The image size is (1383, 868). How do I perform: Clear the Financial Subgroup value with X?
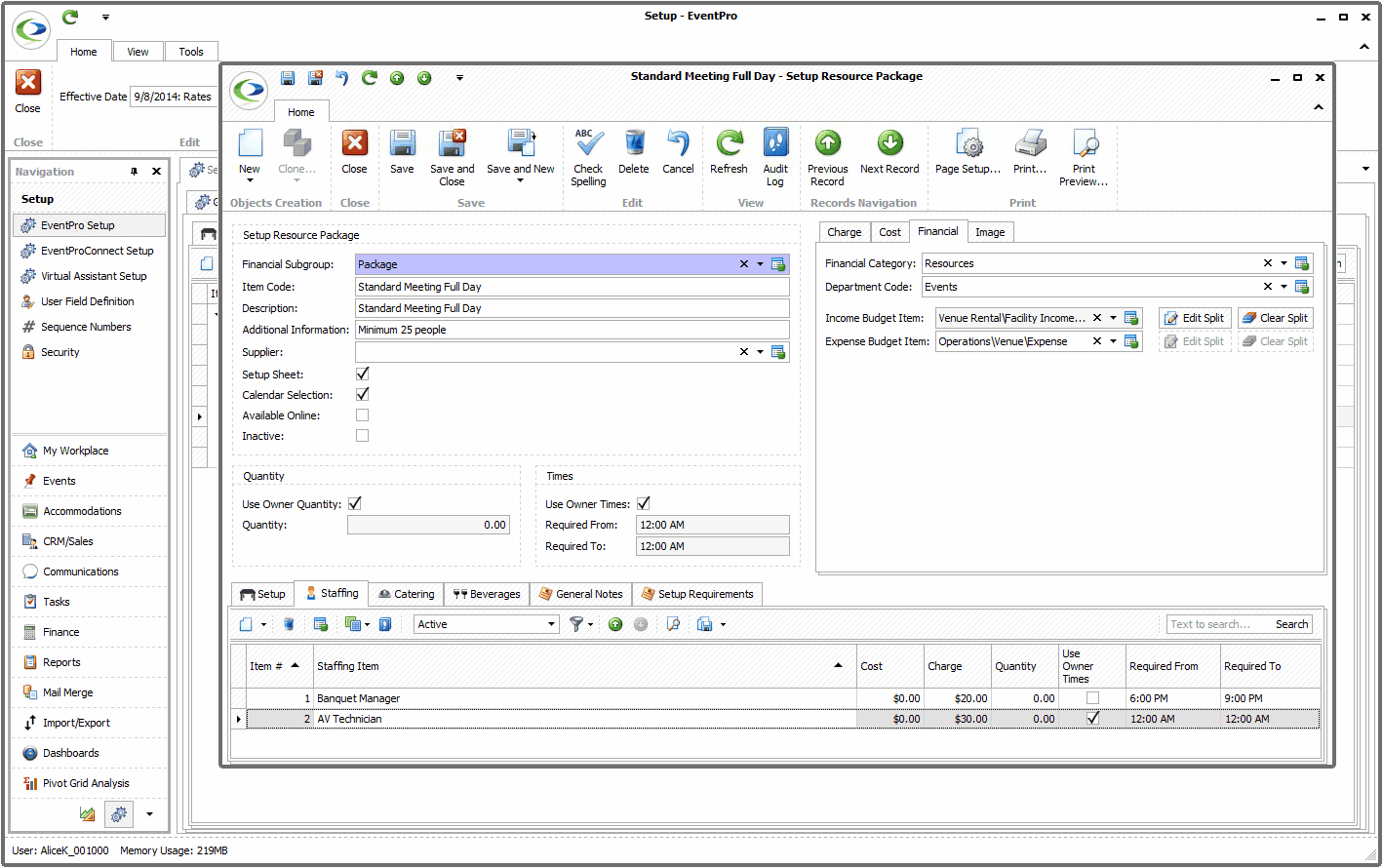tap(743, 264)
